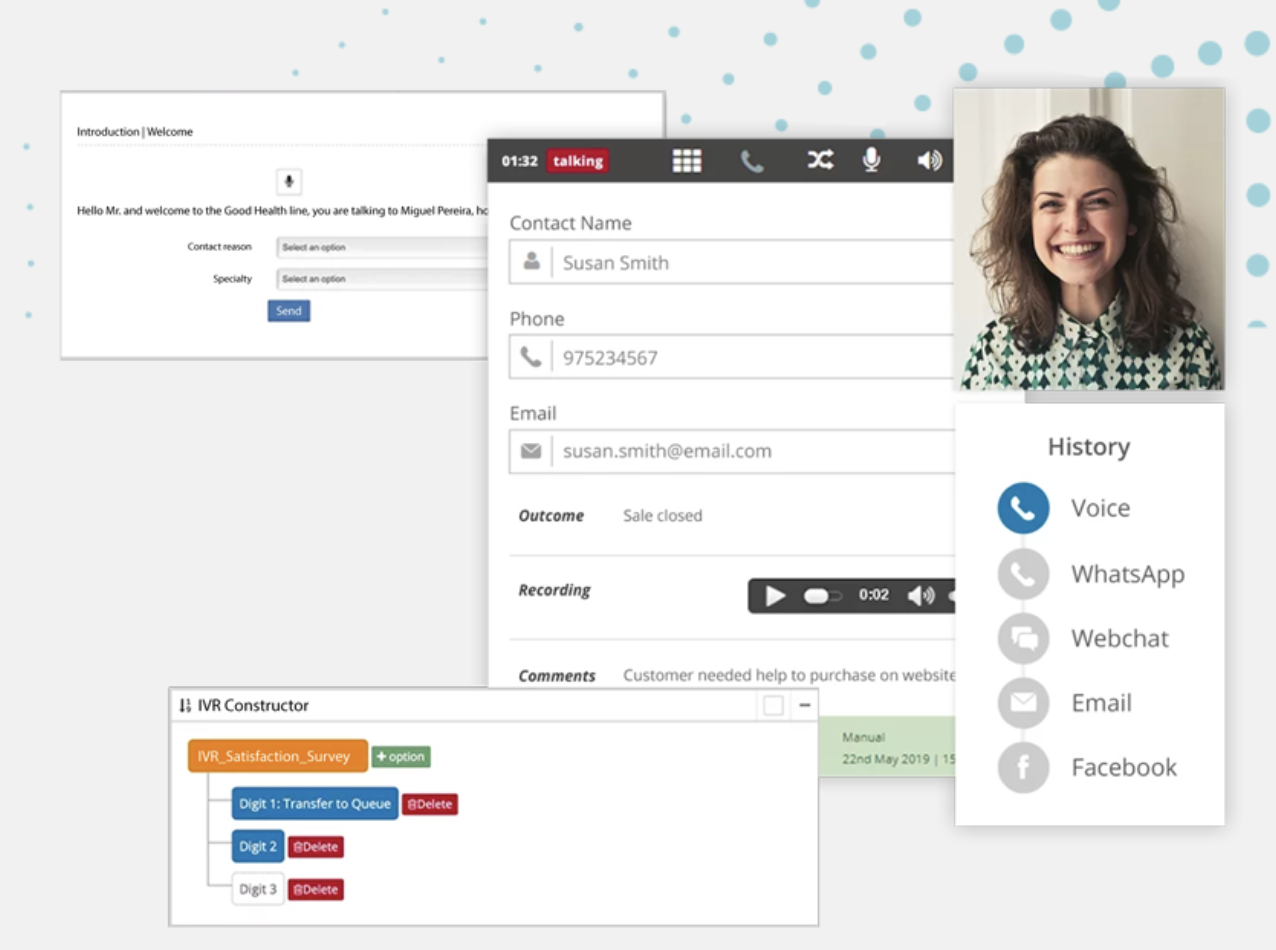Open the Facebook history icon

pos(1023,768)
